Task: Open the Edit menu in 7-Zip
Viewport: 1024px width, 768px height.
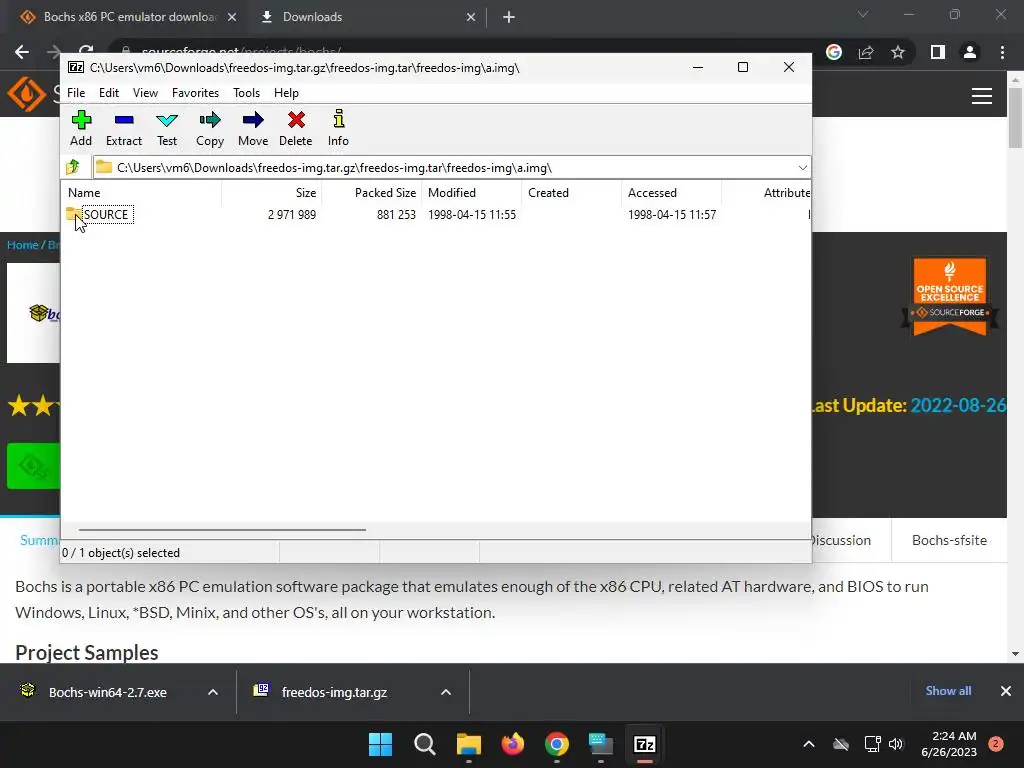Action: [x=108, y=93]
